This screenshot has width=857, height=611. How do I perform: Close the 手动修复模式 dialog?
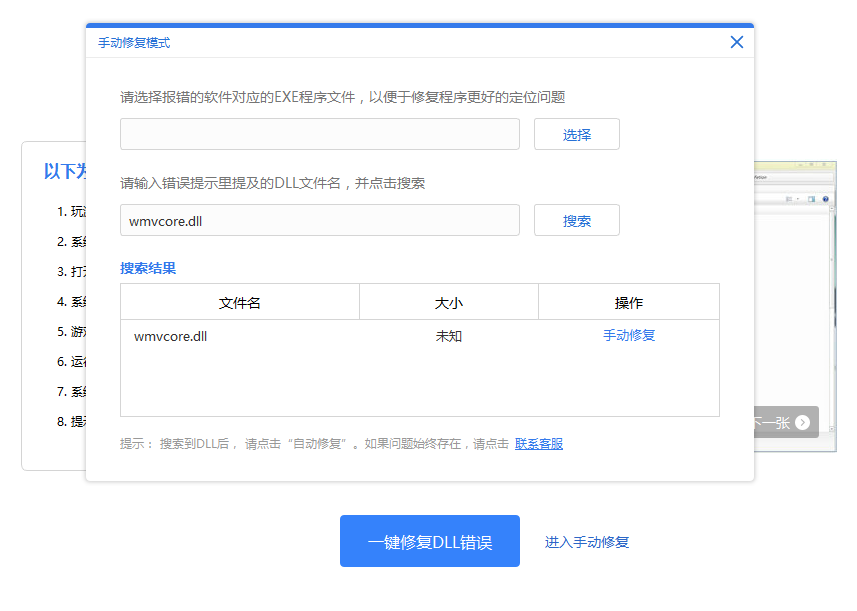(x=737, y=42)
